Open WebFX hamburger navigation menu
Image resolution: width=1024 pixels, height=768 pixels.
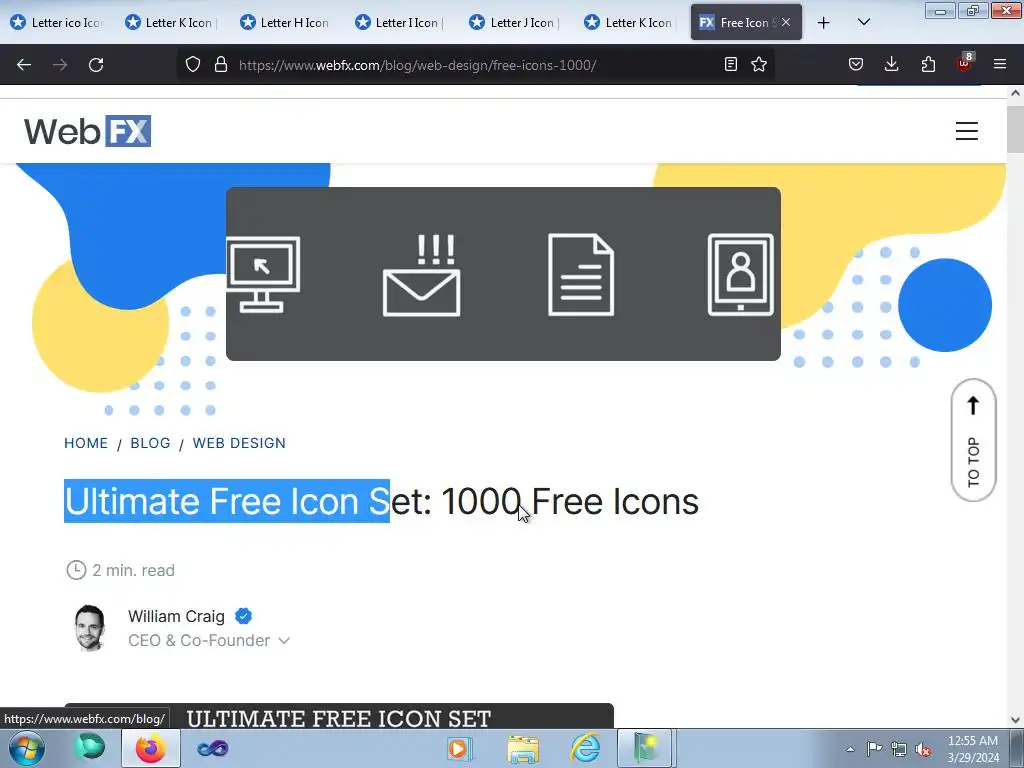click(967, 131)
